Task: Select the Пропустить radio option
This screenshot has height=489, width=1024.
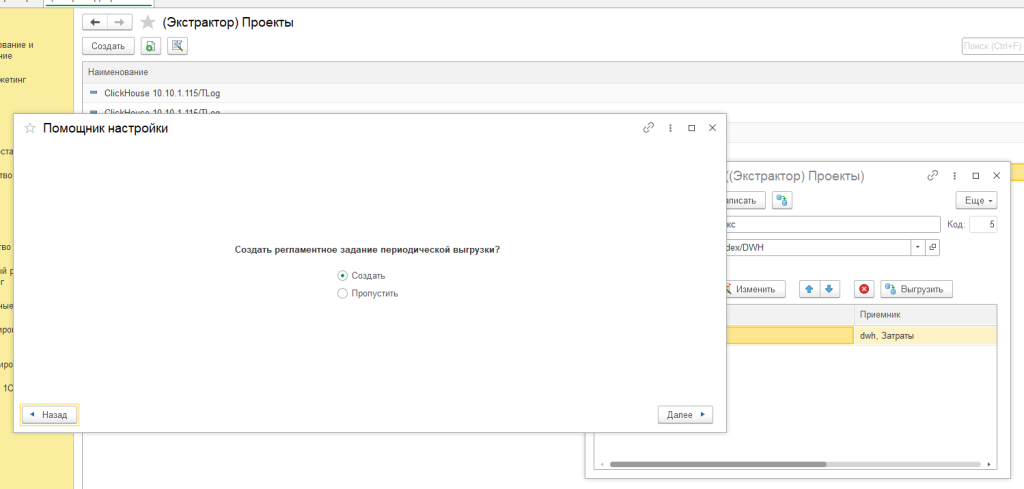Action: click(343, 293)
